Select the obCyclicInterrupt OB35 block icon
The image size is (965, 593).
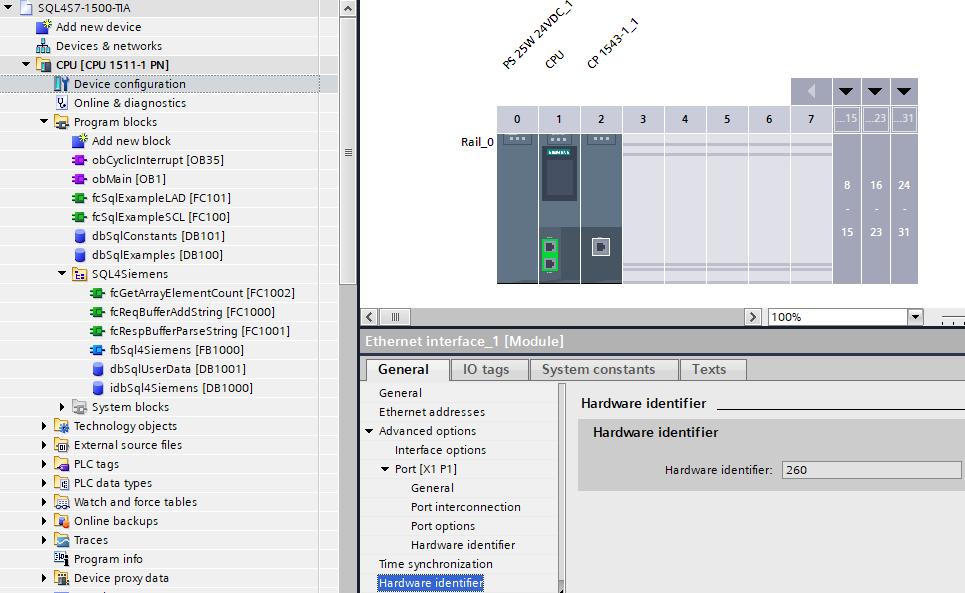[79, 160]
